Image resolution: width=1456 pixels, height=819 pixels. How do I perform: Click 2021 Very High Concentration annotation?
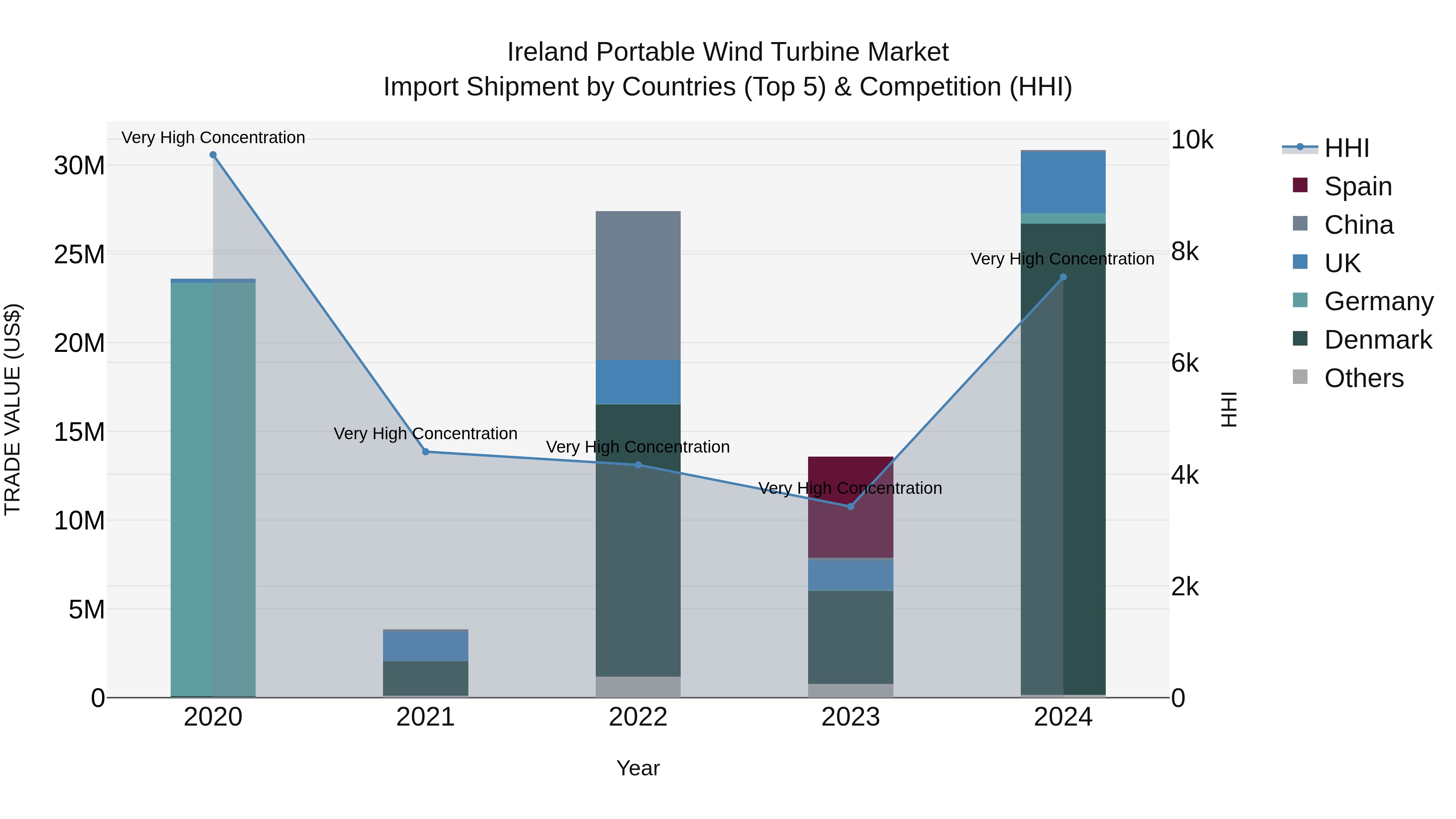[425, 434]
